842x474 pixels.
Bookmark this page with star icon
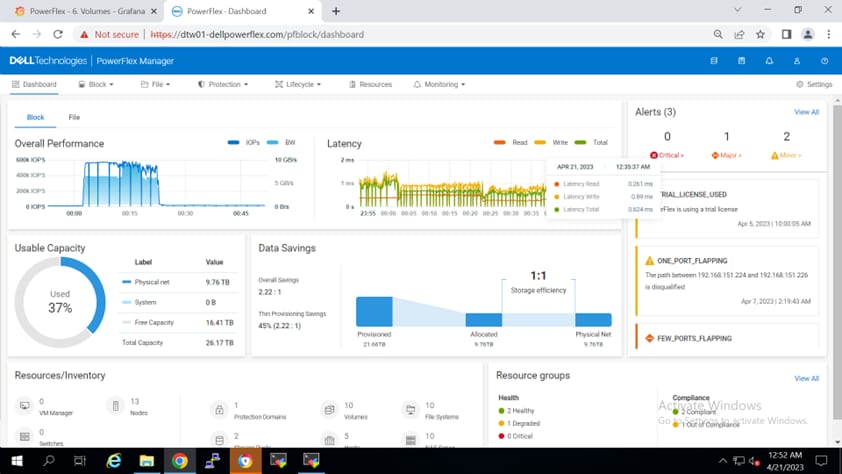760,34
